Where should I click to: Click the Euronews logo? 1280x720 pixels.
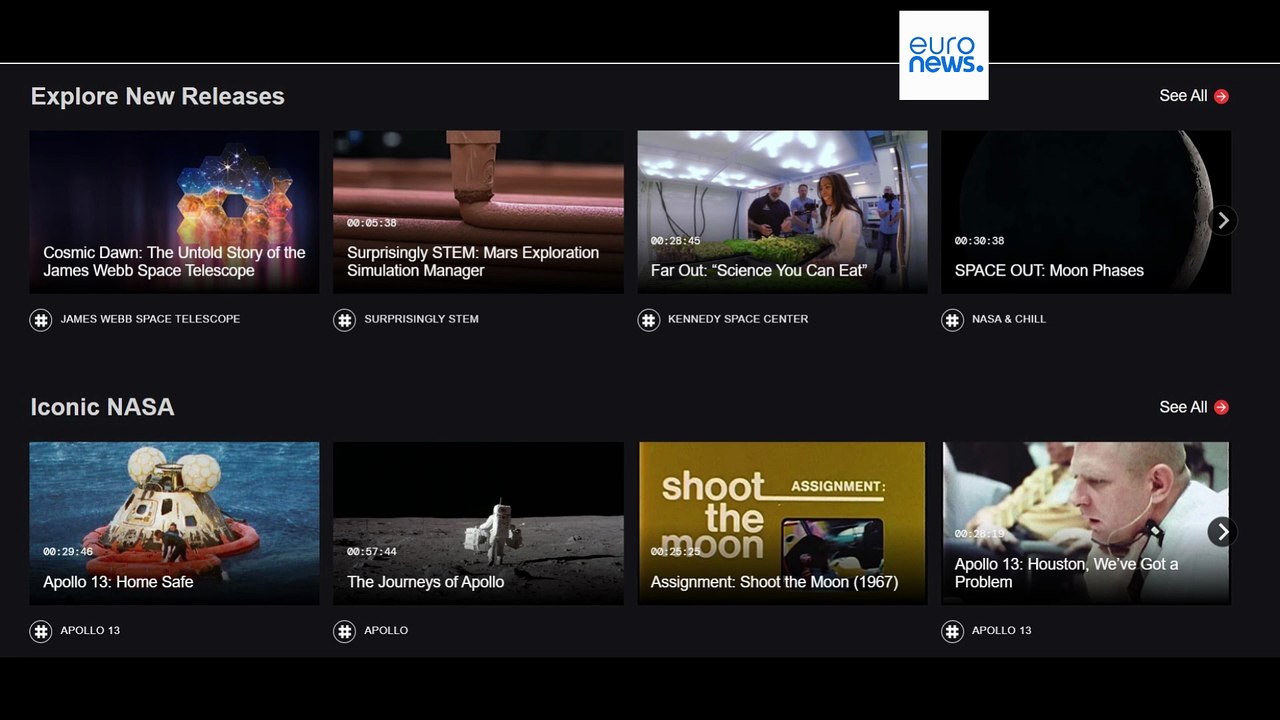click(943, 55)
